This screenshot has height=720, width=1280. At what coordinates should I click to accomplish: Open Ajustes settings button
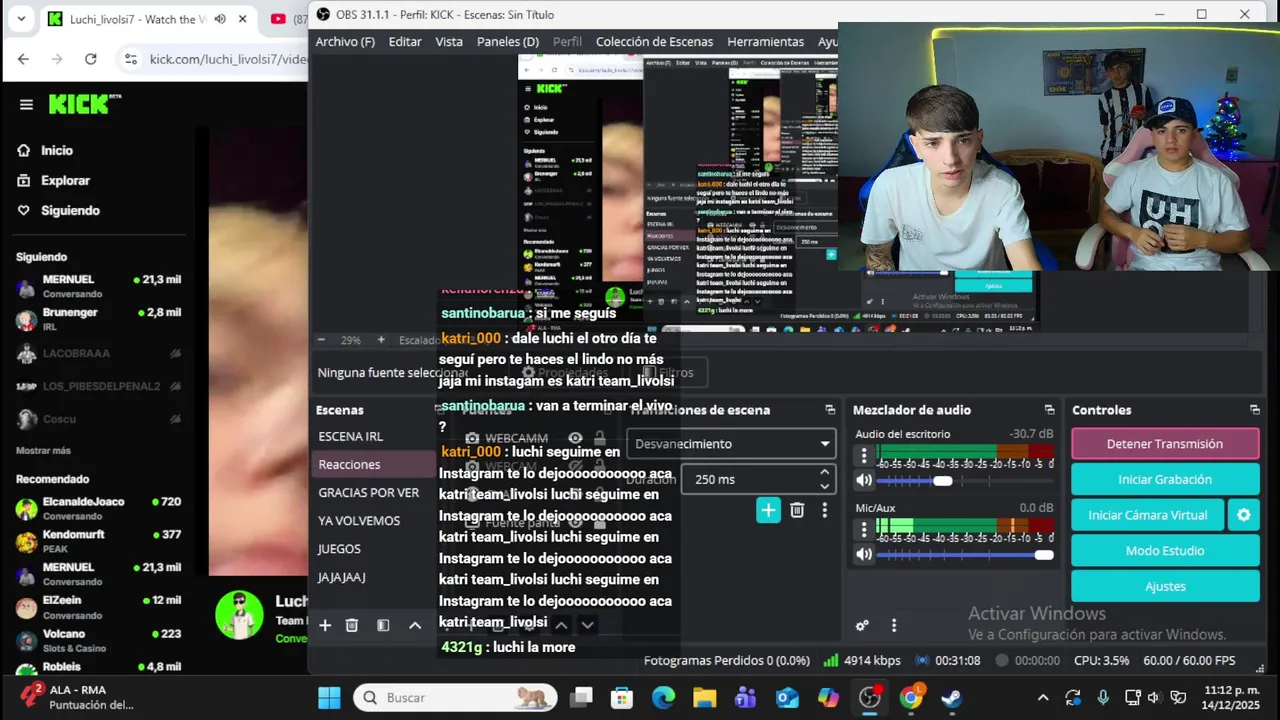pos(1165,586)
